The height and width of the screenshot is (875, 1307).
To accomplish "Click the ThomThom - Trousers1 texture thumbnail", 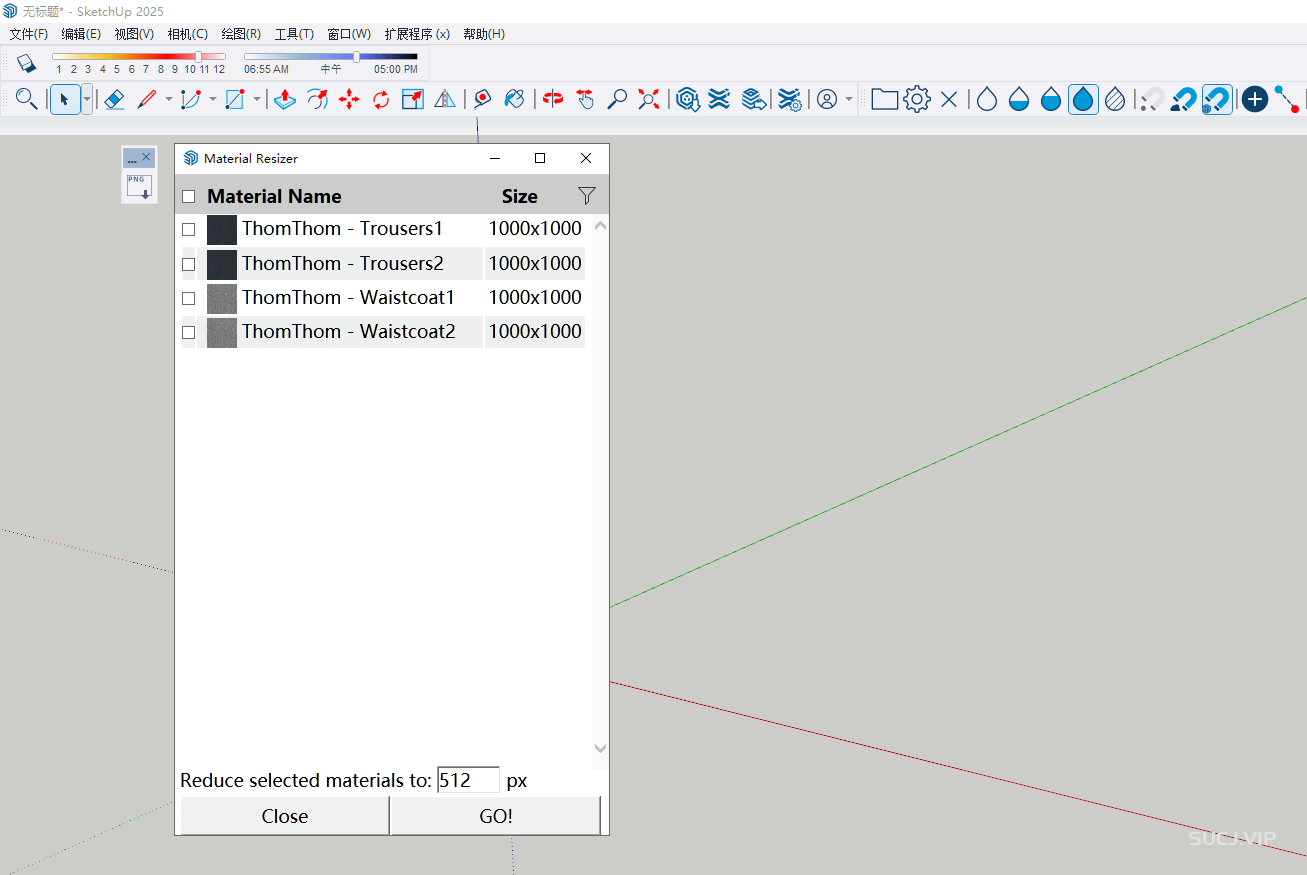I will pos(222,230).
